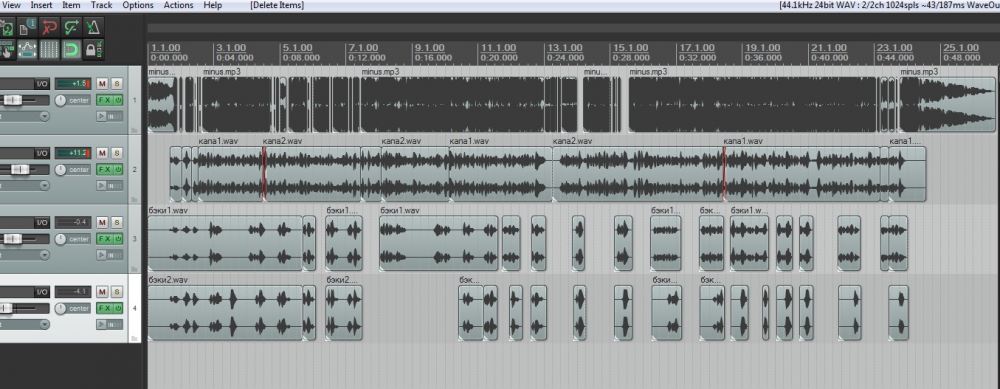
Task: Toggle the red item grouping toolbar icon
Action: [50, 28]
